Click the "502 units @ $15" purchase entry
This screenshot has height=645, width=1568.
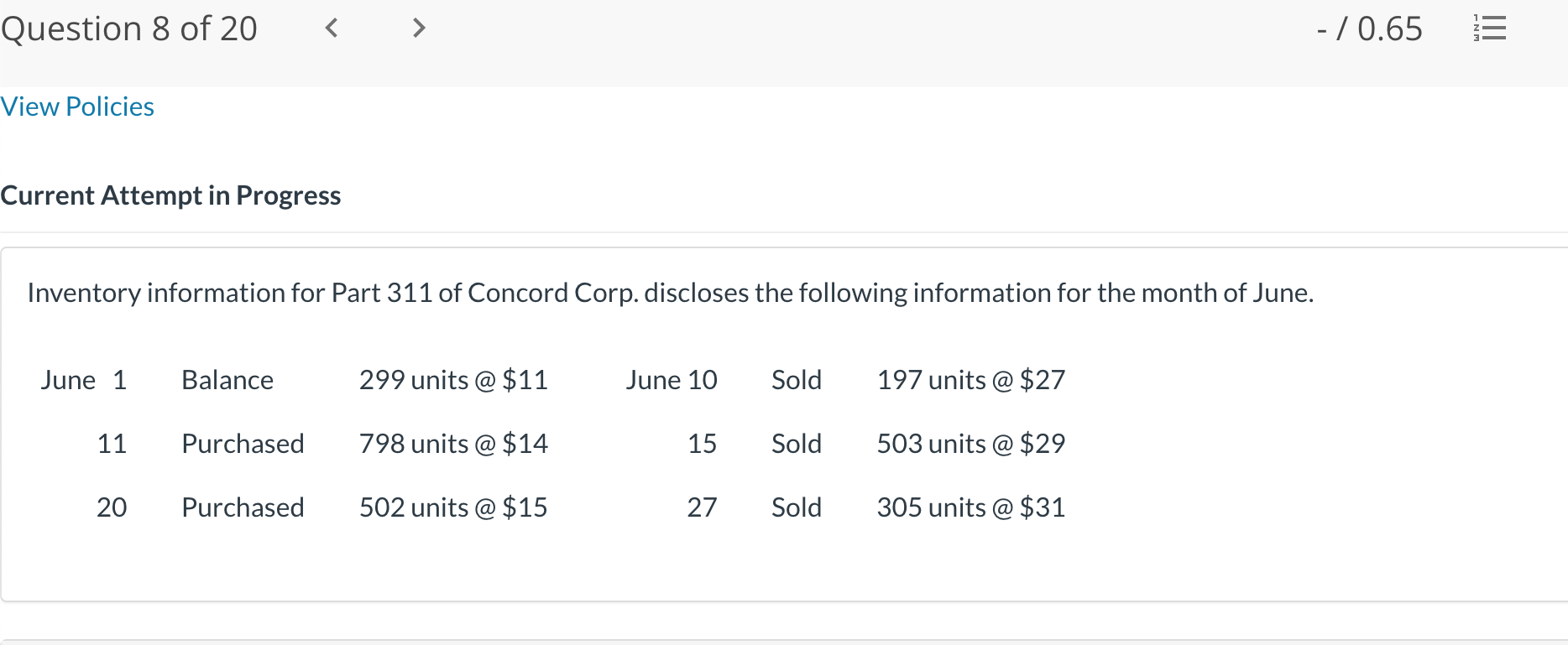[453, 507]
